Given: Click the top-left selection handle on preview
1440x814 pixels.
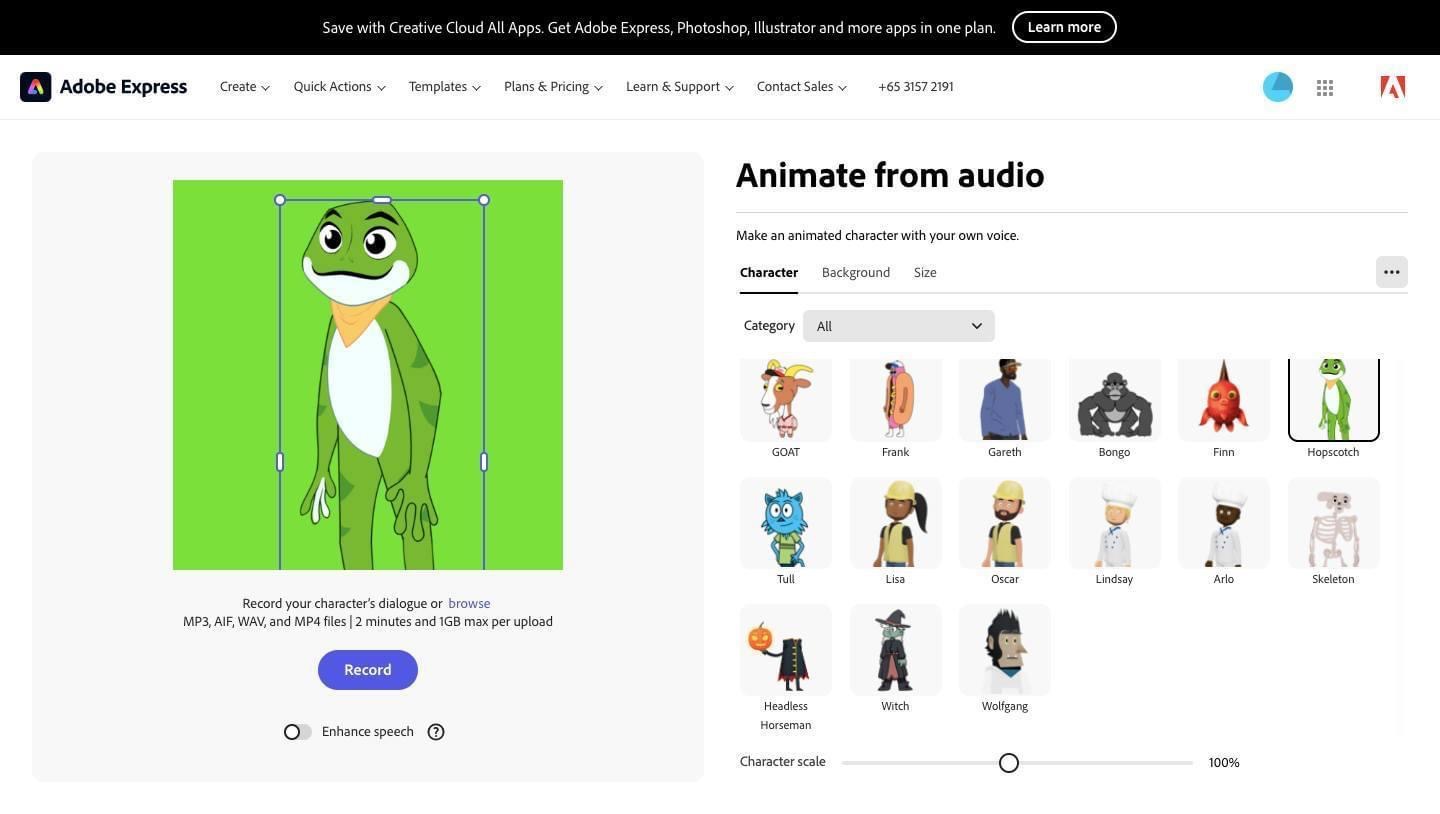Looking at the screenshot, I should click(x=280, y=200).
